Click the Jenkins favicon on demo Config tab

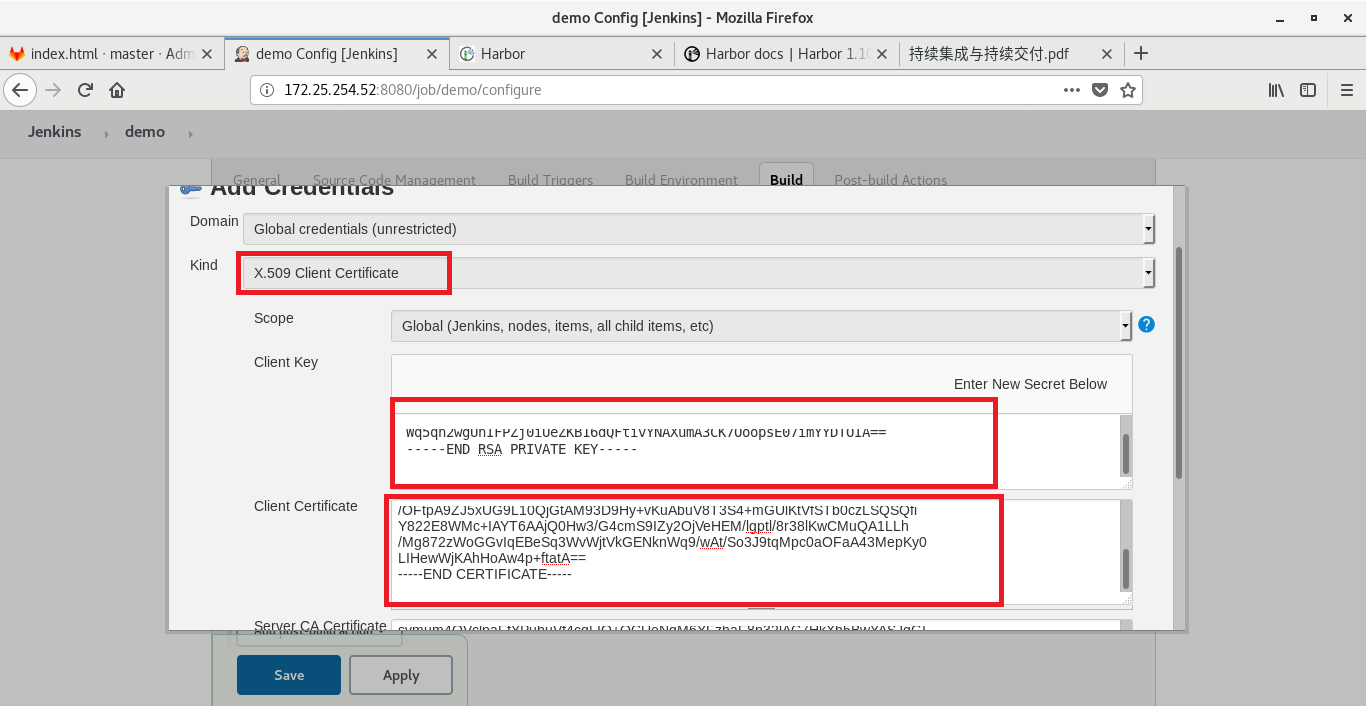[242, 54]
